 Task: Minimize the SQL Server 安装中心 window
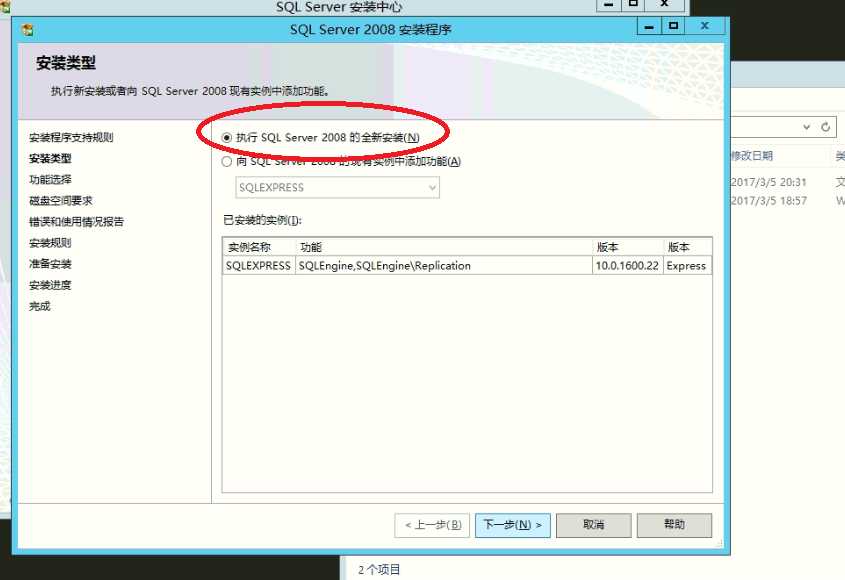pos(608,5)
